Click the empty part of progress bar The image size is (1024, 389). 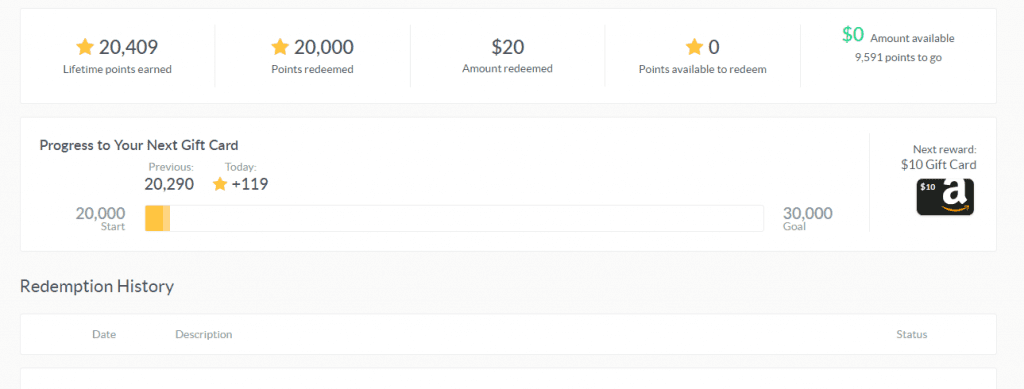coord(466,219)
